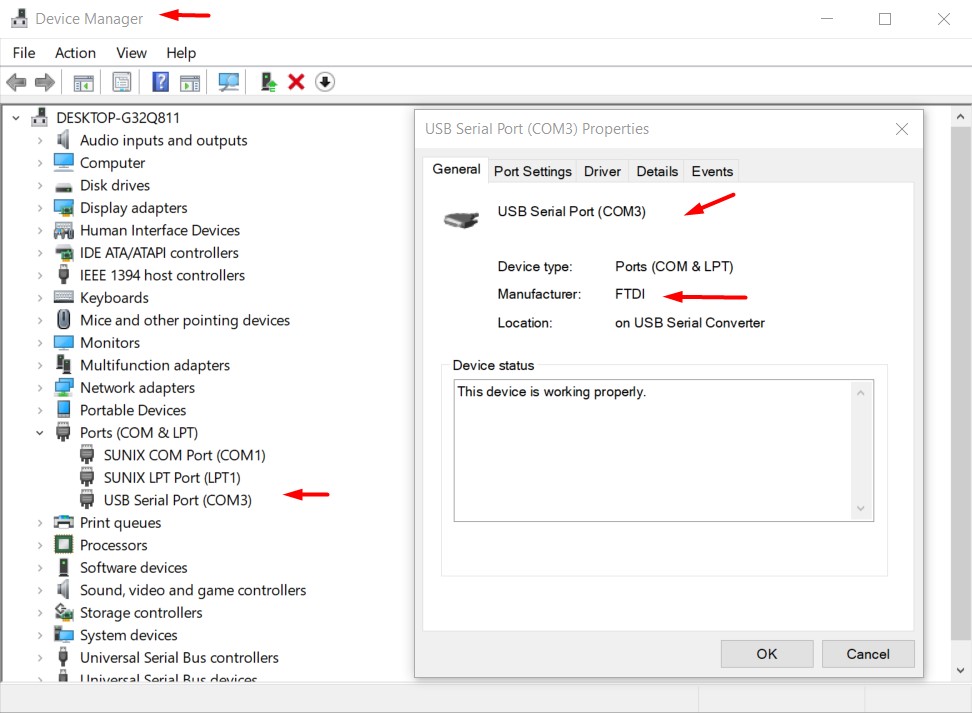Maximize the Device Manager window

(885, 19)
